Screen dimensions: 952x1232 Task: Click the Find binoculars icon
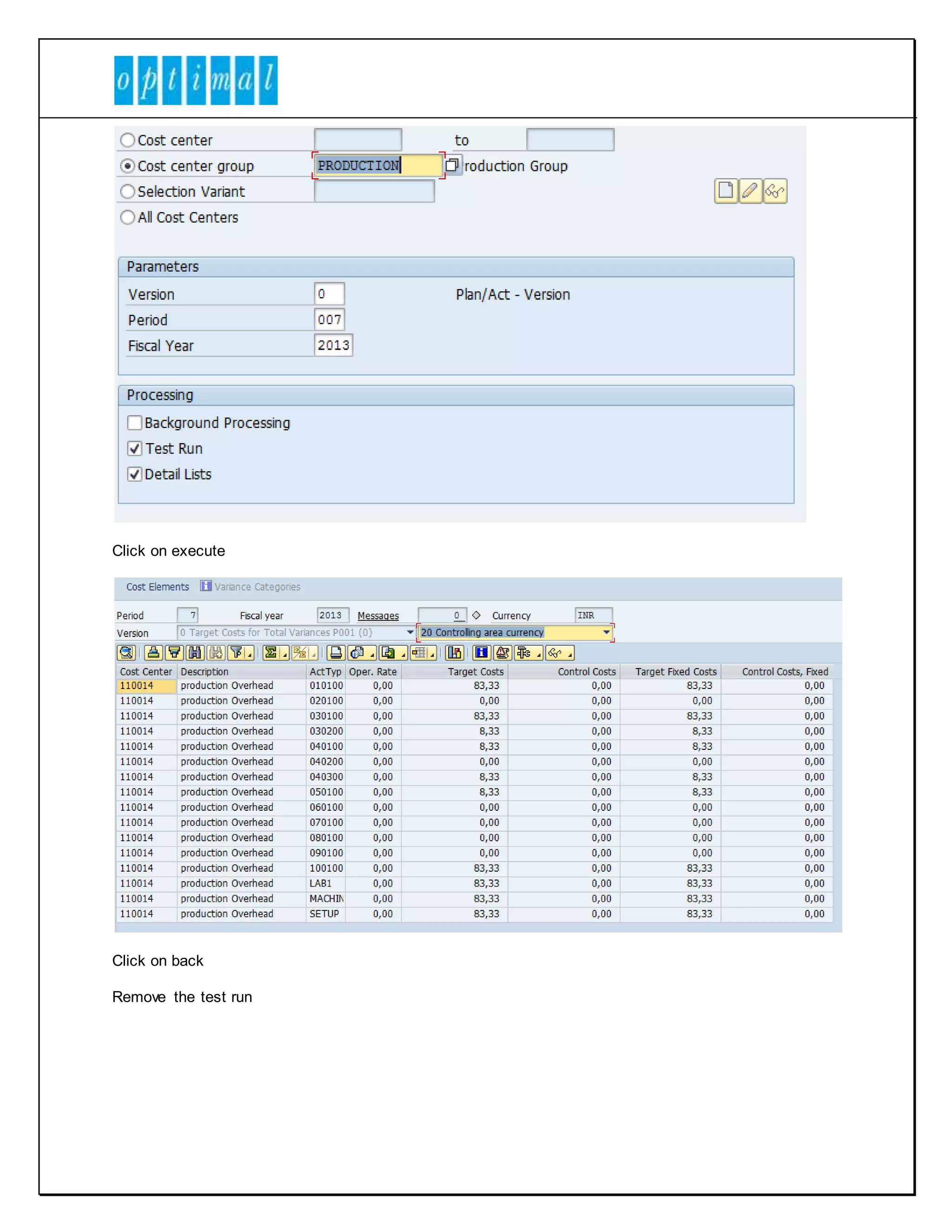tap(195, 653)
